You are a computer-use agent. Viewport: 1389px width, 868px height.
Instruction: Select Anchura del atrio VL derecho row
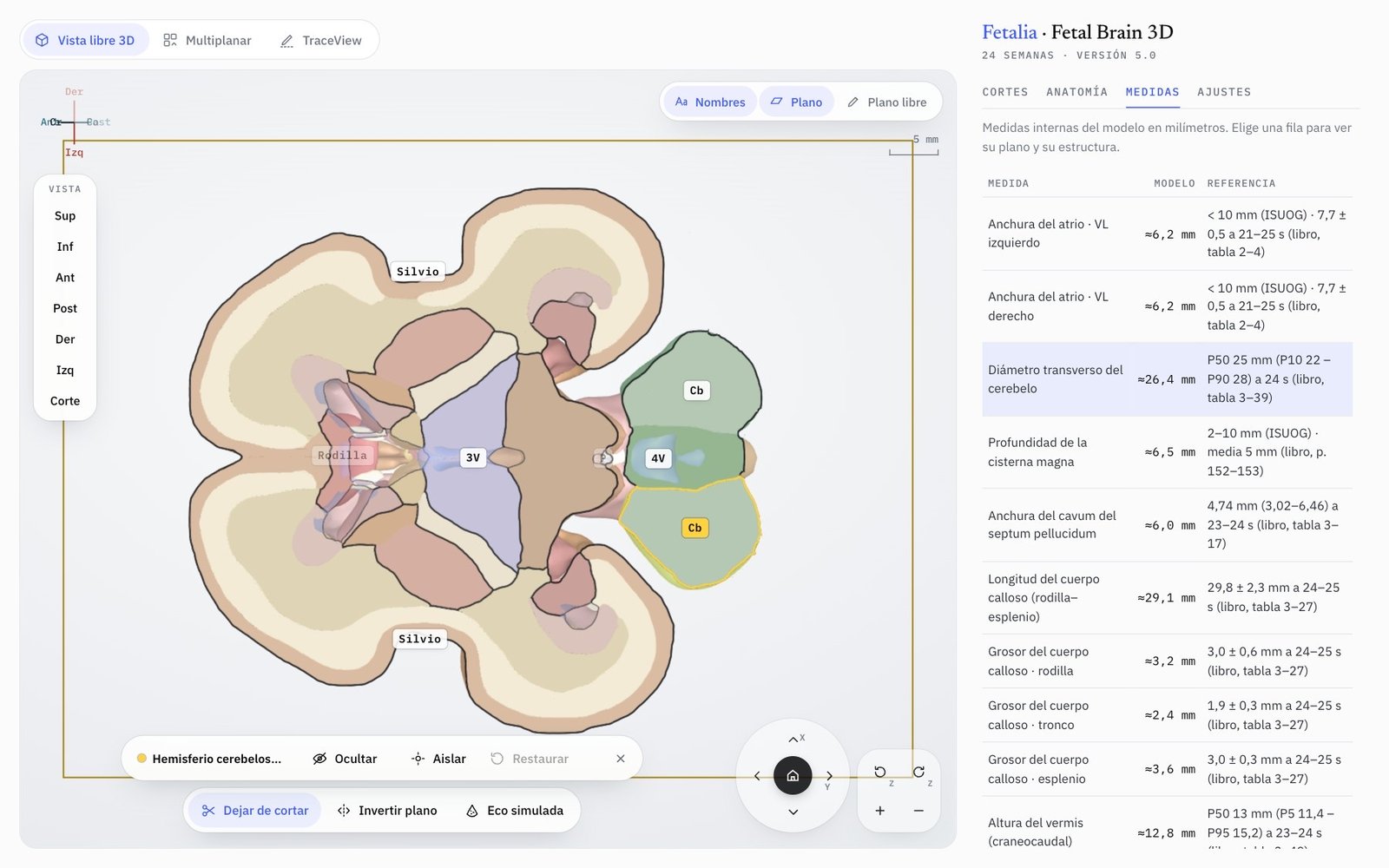tap(1168, 306)
